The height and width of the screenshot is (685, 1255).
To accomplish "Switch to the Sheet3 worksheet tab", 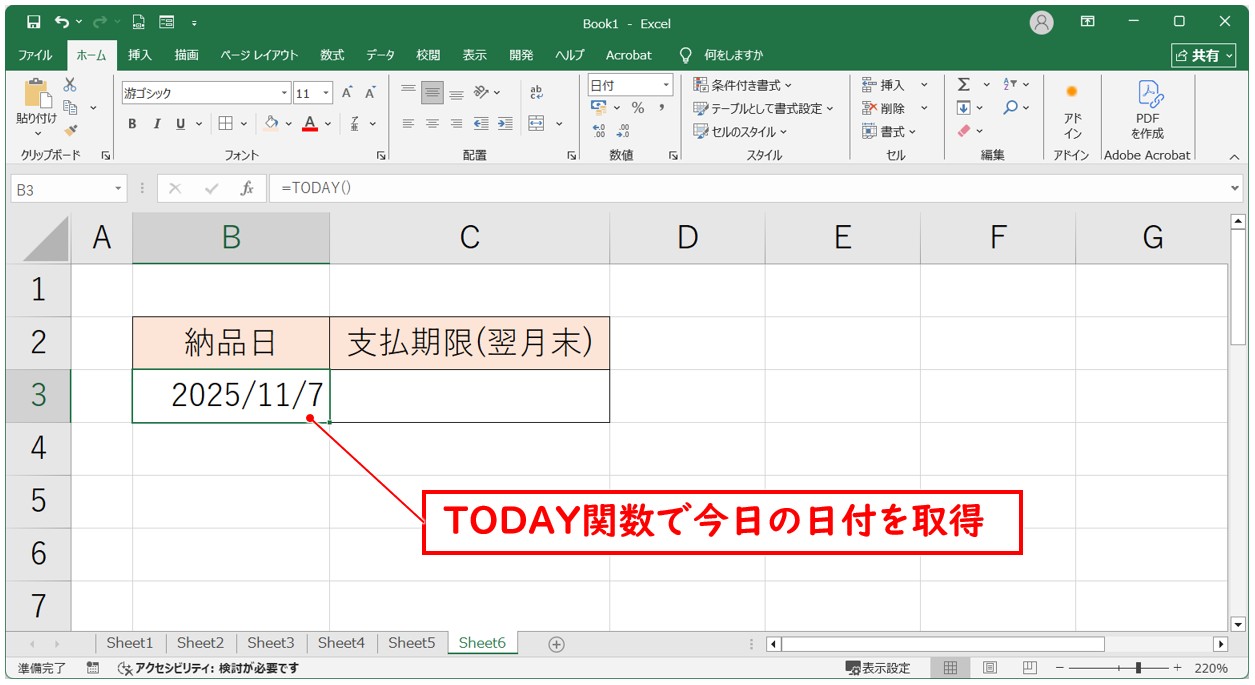I will coord(270,643).
